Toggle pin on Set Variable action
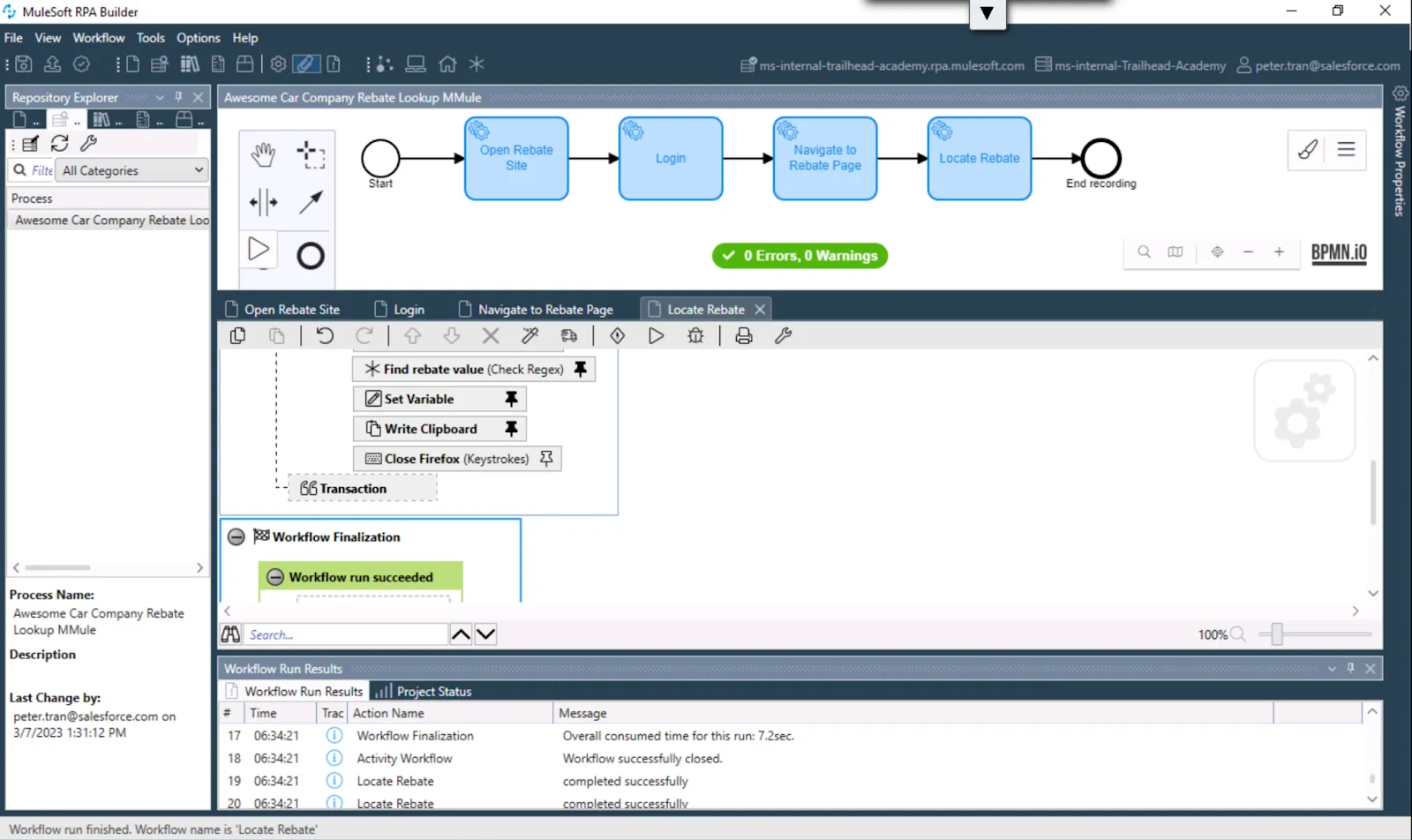 point(511,399)
